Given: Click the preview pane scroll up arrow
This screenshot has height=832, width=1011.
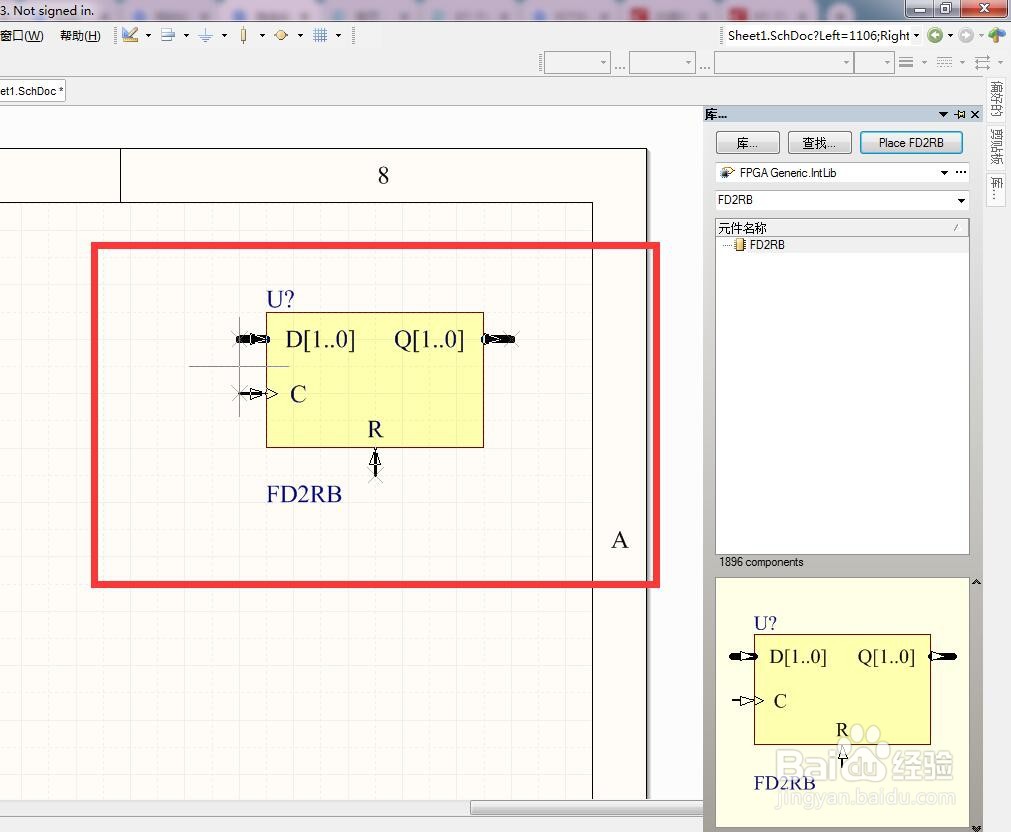Looking at the screenshot, I should [976, 582].
